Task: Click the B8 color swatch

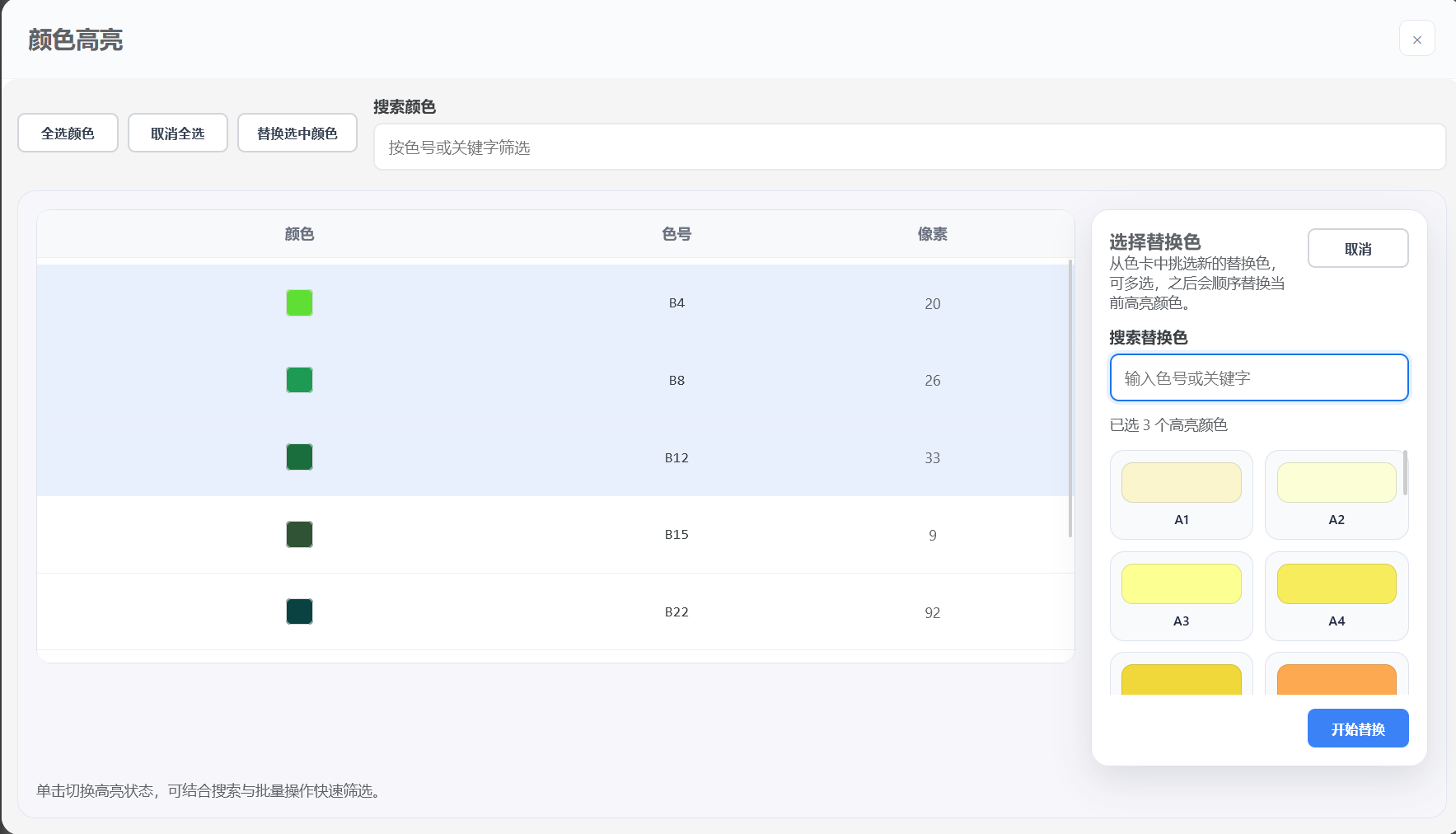Action: pyautogui.click(x=299, y=380)
